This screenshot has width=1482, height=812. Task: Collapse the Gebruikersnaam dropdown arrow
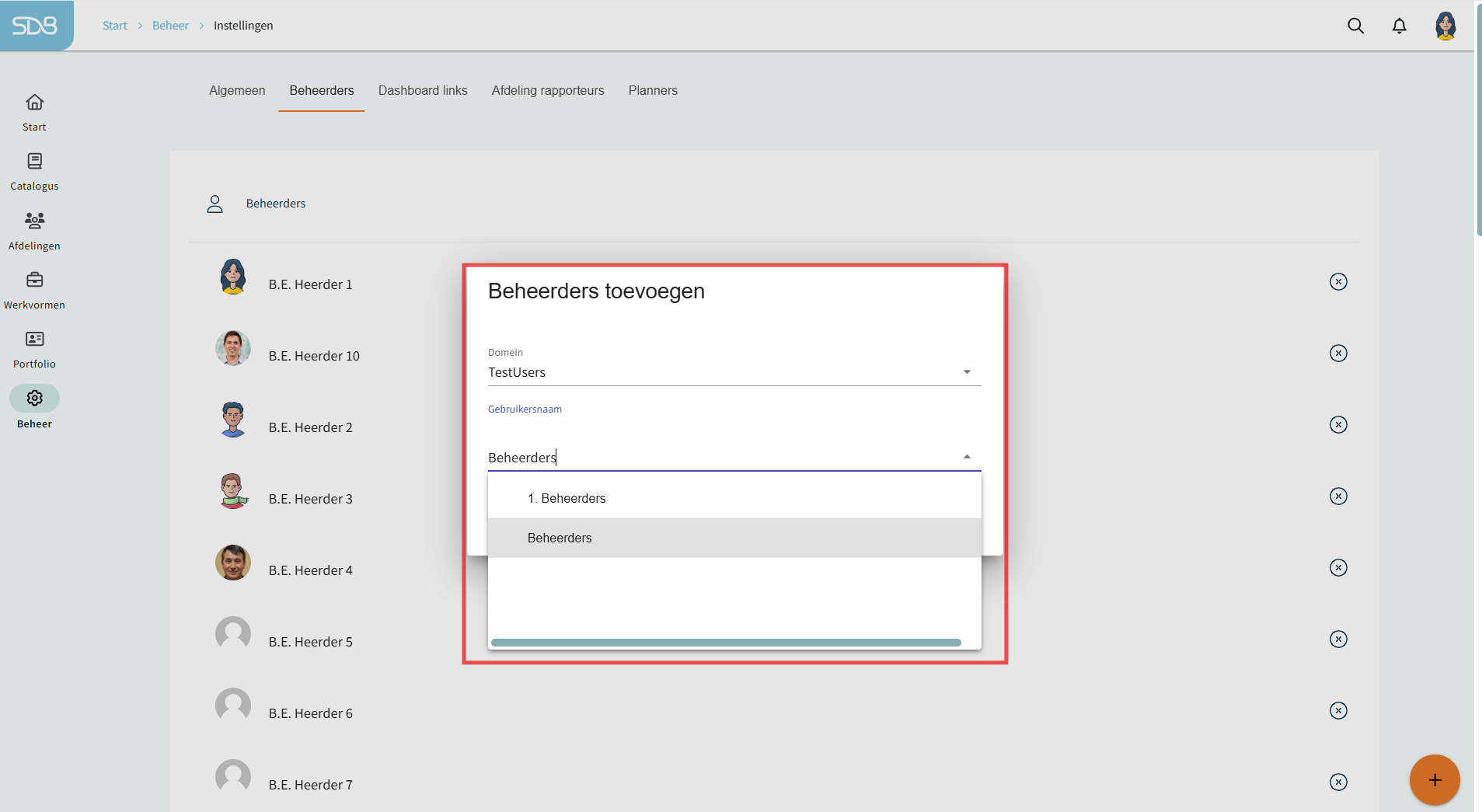pyautogui.click(x=967, y=457)
